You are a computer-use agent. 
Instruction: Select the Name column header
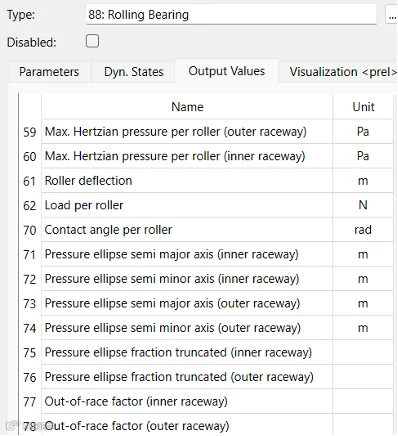(x=187, y=107)
